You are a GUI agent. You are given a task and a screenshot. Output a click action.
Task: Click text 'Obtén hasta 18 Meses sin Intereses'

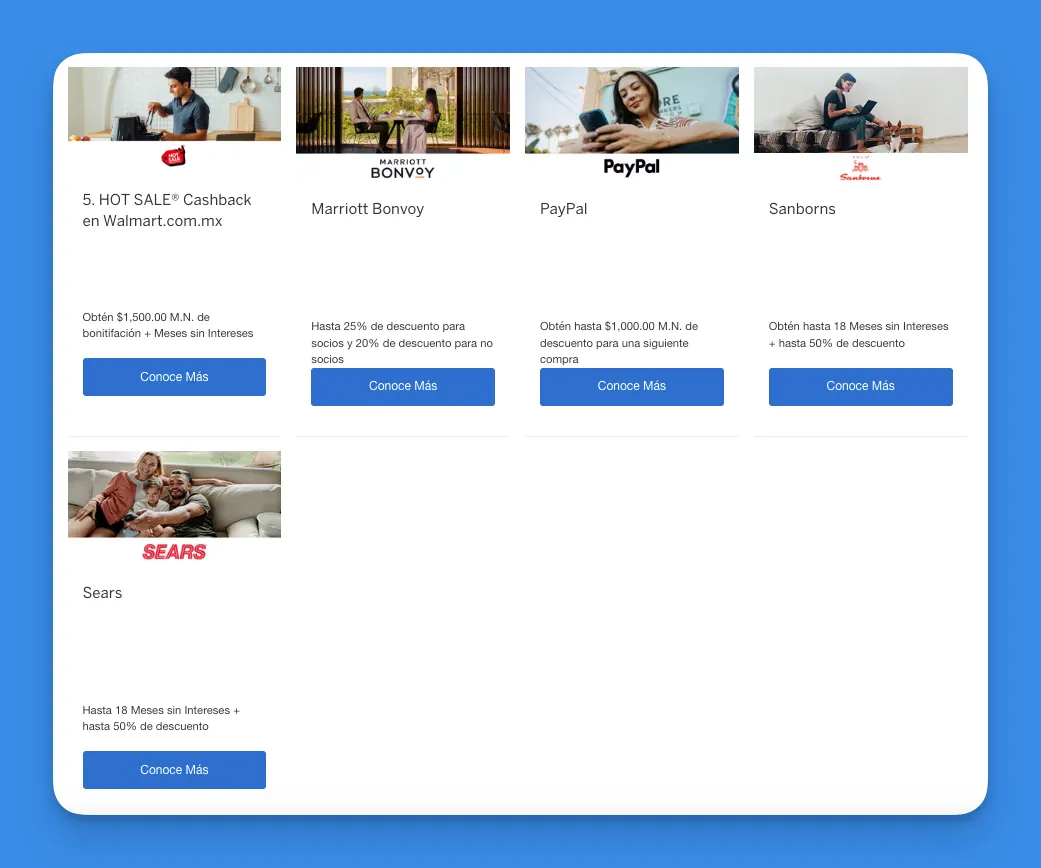858,326
